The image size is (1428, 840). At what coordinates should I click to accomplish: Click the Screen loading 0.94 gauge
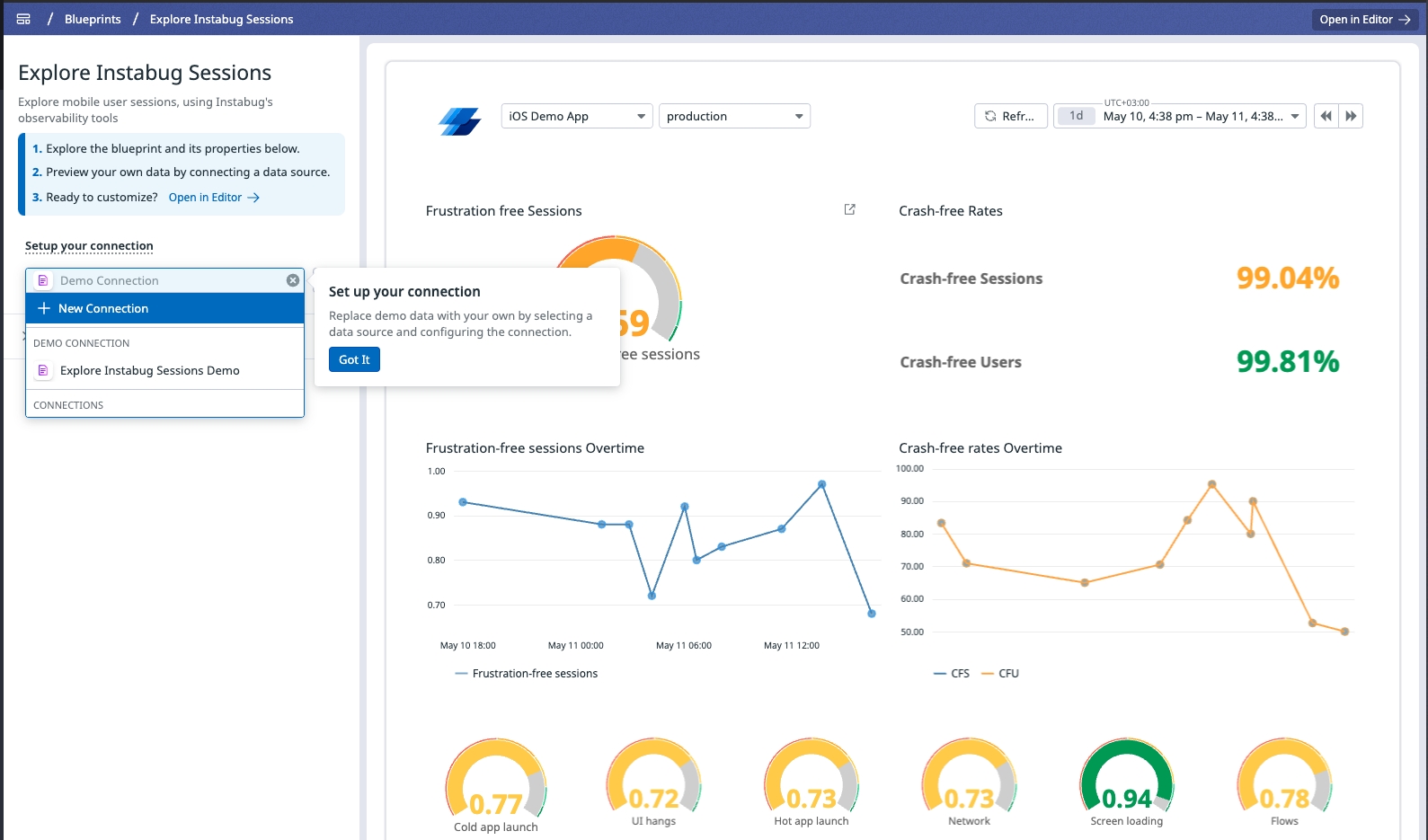click(x=1126, y=782)
